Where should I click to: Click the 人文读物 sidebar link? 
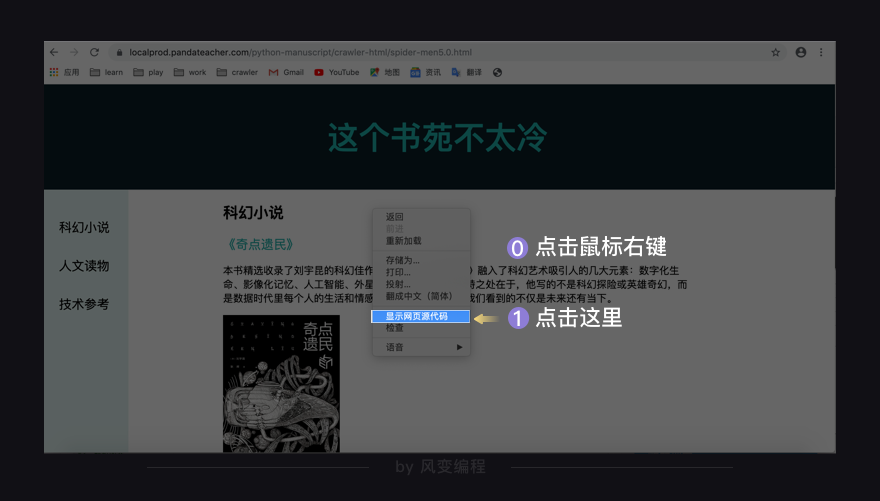coord(84,265)
